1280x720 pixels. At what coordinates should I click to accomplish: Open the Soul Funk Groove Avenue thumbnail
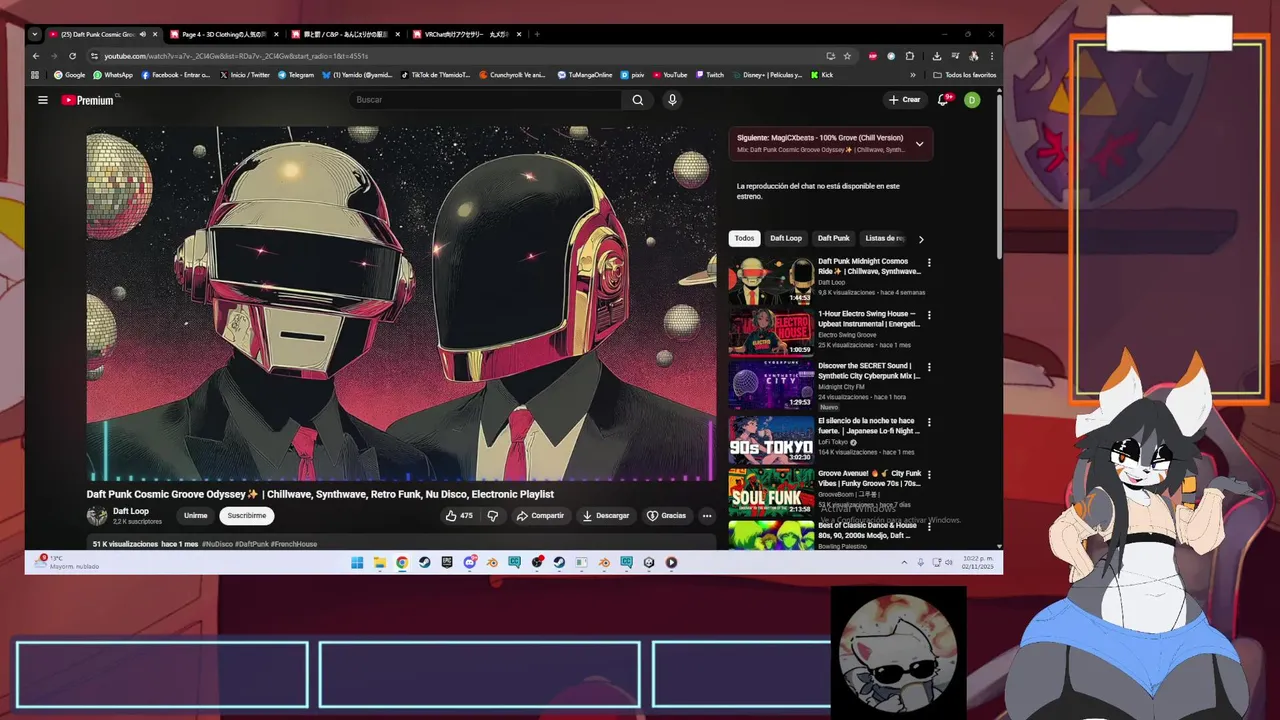pyautogui.click(x=770, y=492)
